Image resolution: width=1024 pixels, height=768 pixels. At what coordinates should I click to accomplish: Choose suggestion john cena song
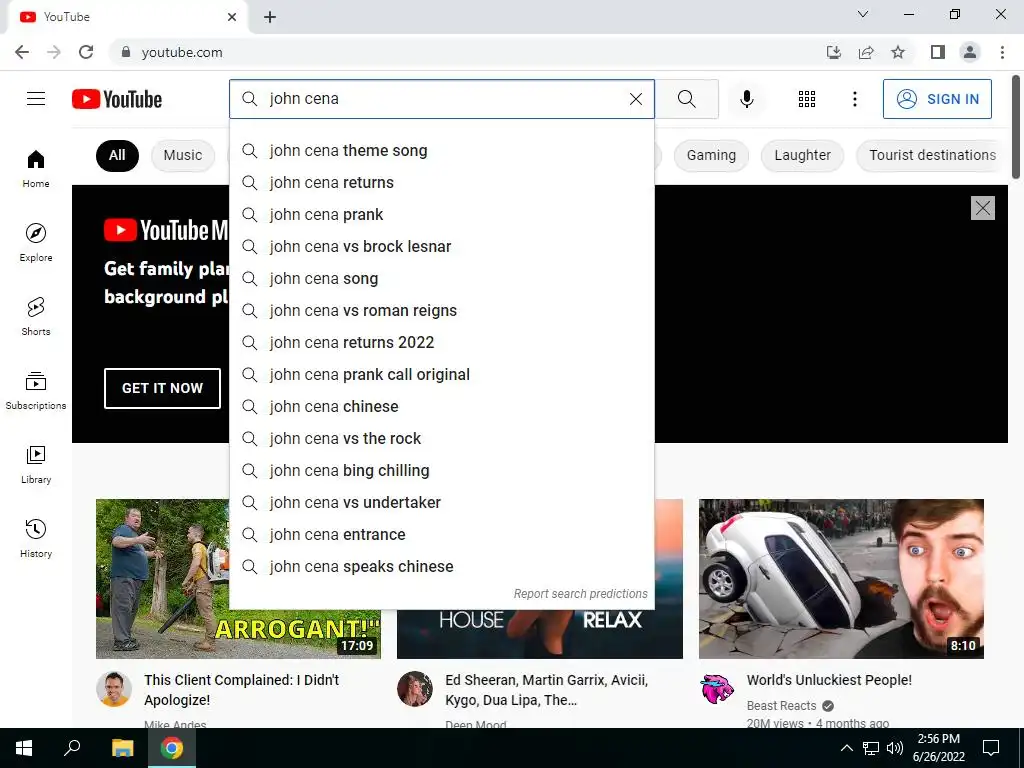(441, 279)
